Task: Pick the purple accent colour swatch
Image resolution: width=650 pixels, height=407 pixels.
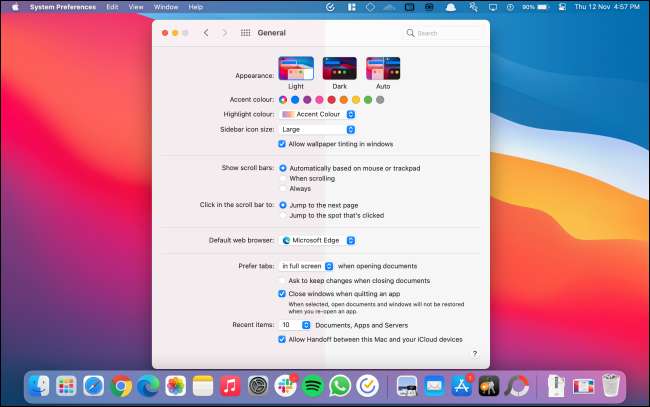Action: pyautogui.click(x=307, y=100)
